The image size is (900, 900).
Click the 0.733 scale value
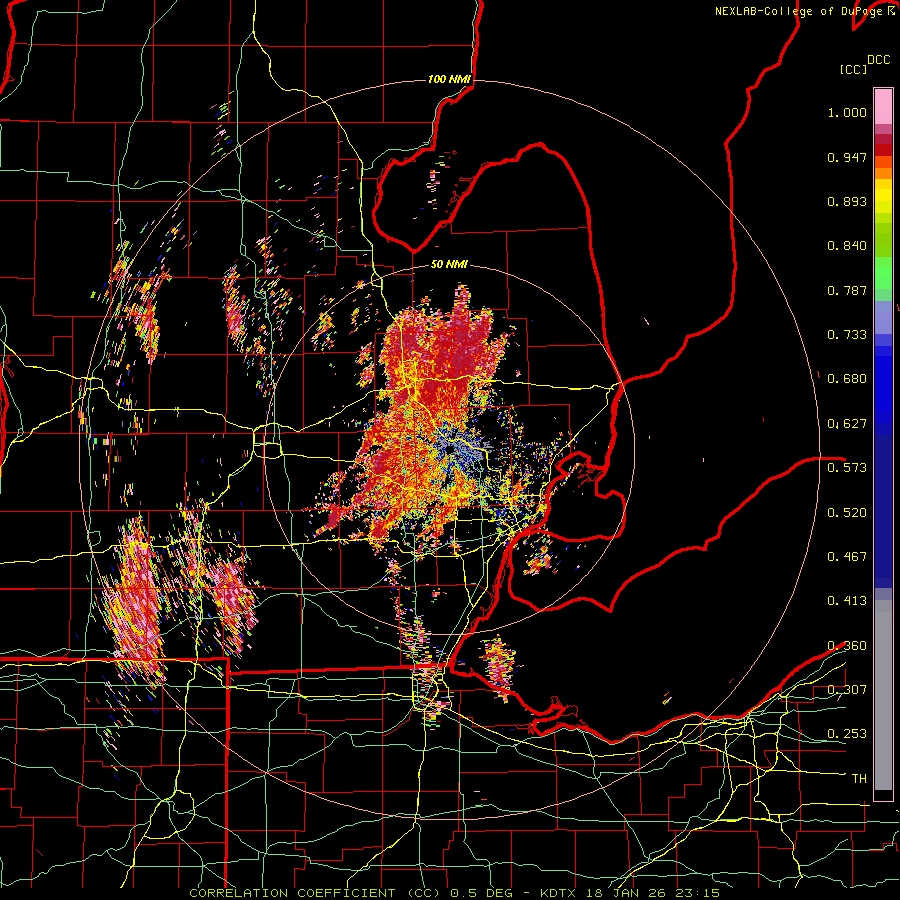click(847, 335)
